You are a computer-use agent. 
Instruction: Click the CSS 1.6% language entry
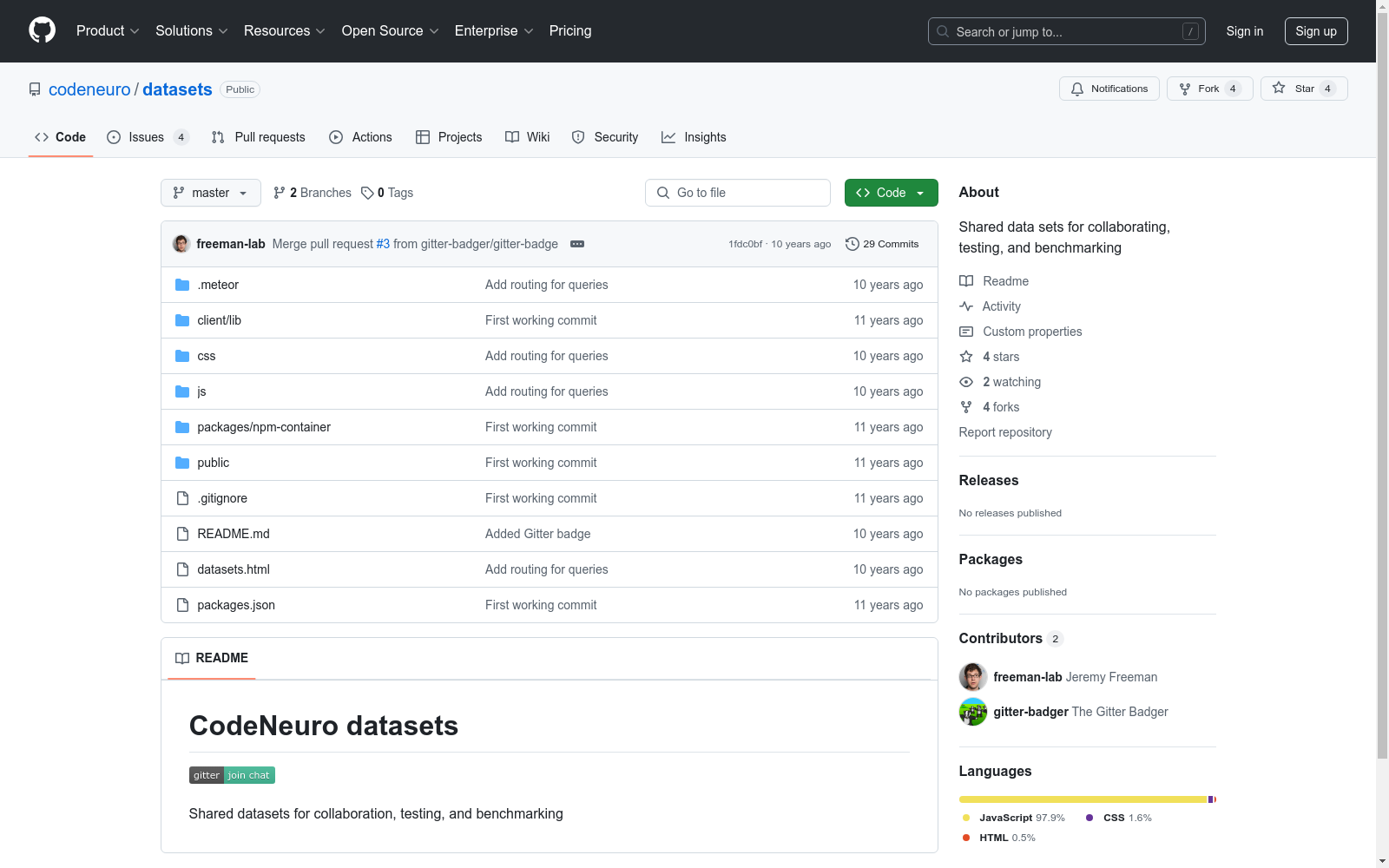(1119, 818)
